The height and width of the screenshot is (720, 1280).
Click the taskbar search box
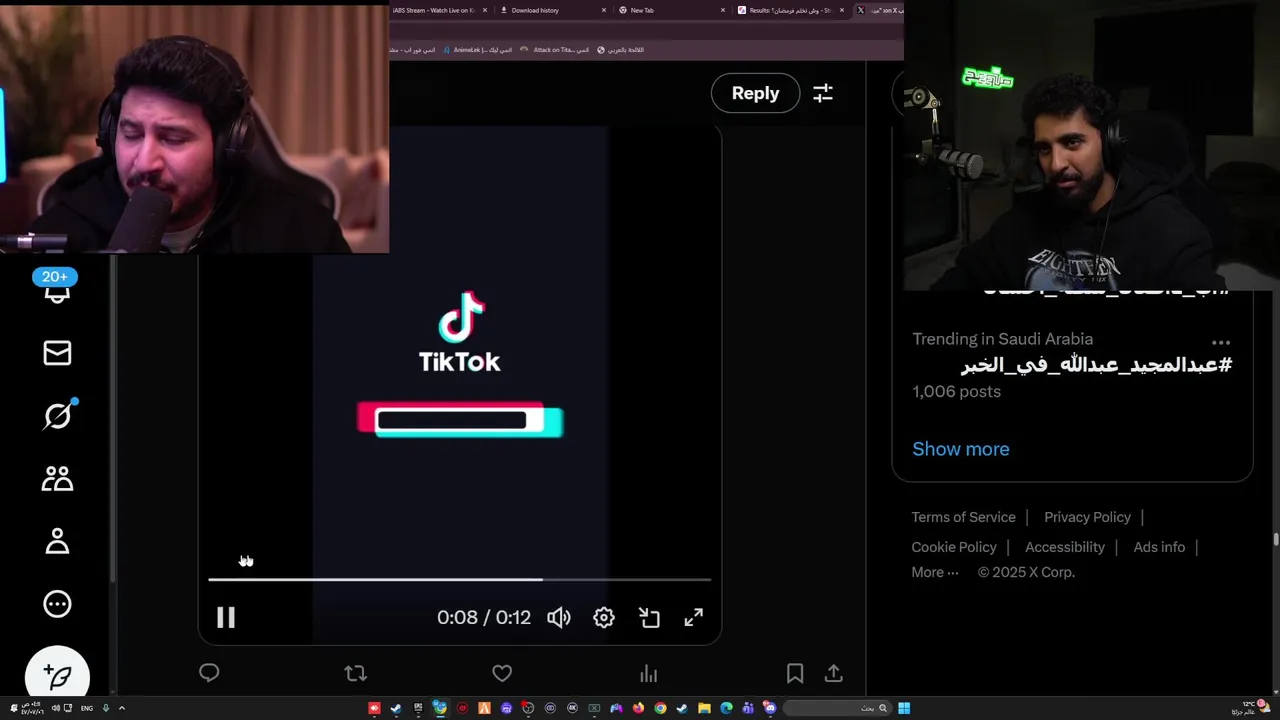838,708
